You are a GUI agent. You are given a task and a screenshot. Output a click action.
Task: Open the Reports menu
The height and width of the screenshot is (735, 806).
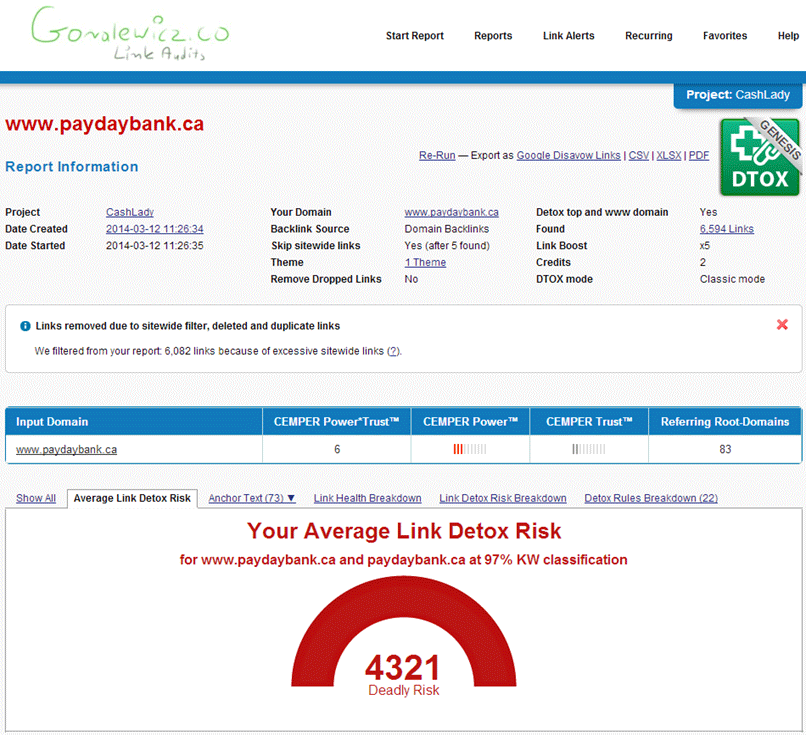[x=493, y=35]
